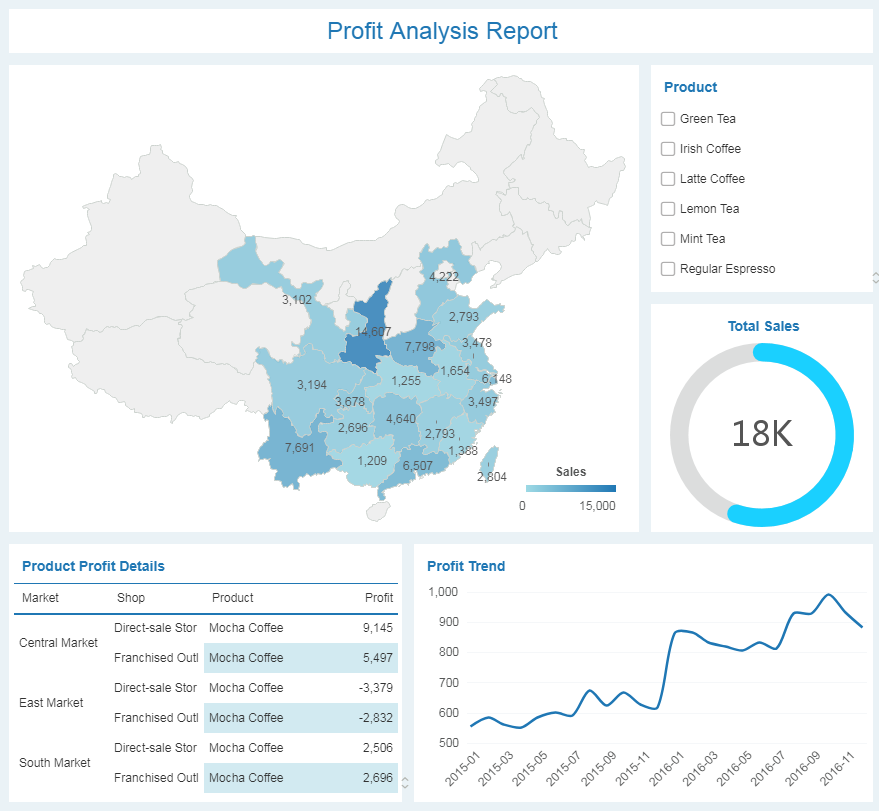Check the Latte Coffee option
This screenshot has width=879, height=811.
pyautogui.click(x=668, y=179)
